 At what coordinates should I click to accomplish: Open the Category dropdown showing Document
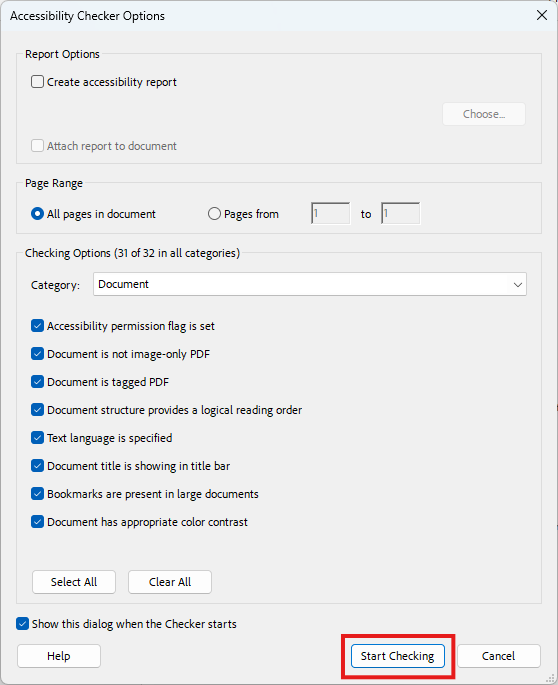tap(310, 284)
